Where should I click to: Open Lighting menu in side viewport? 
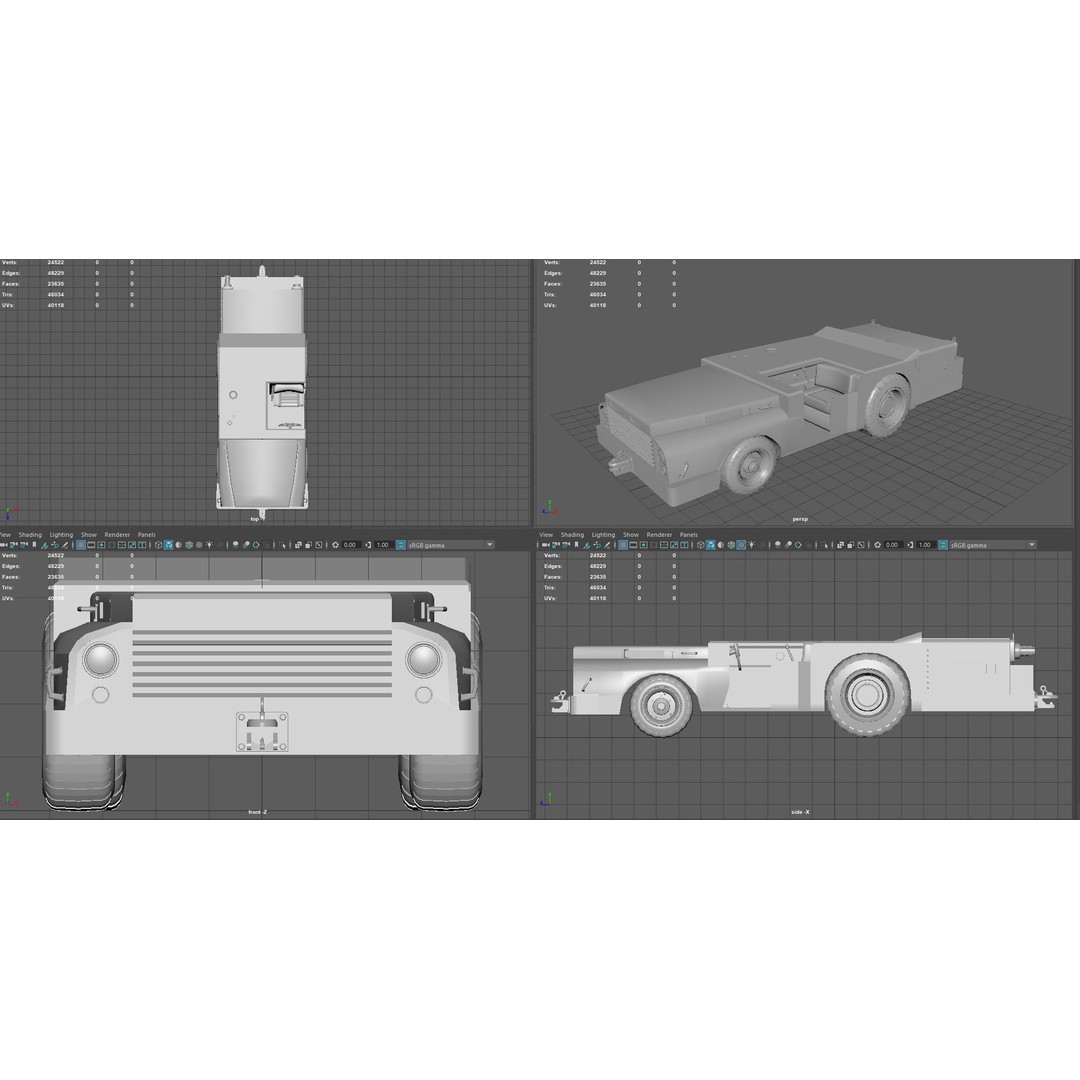603,534
